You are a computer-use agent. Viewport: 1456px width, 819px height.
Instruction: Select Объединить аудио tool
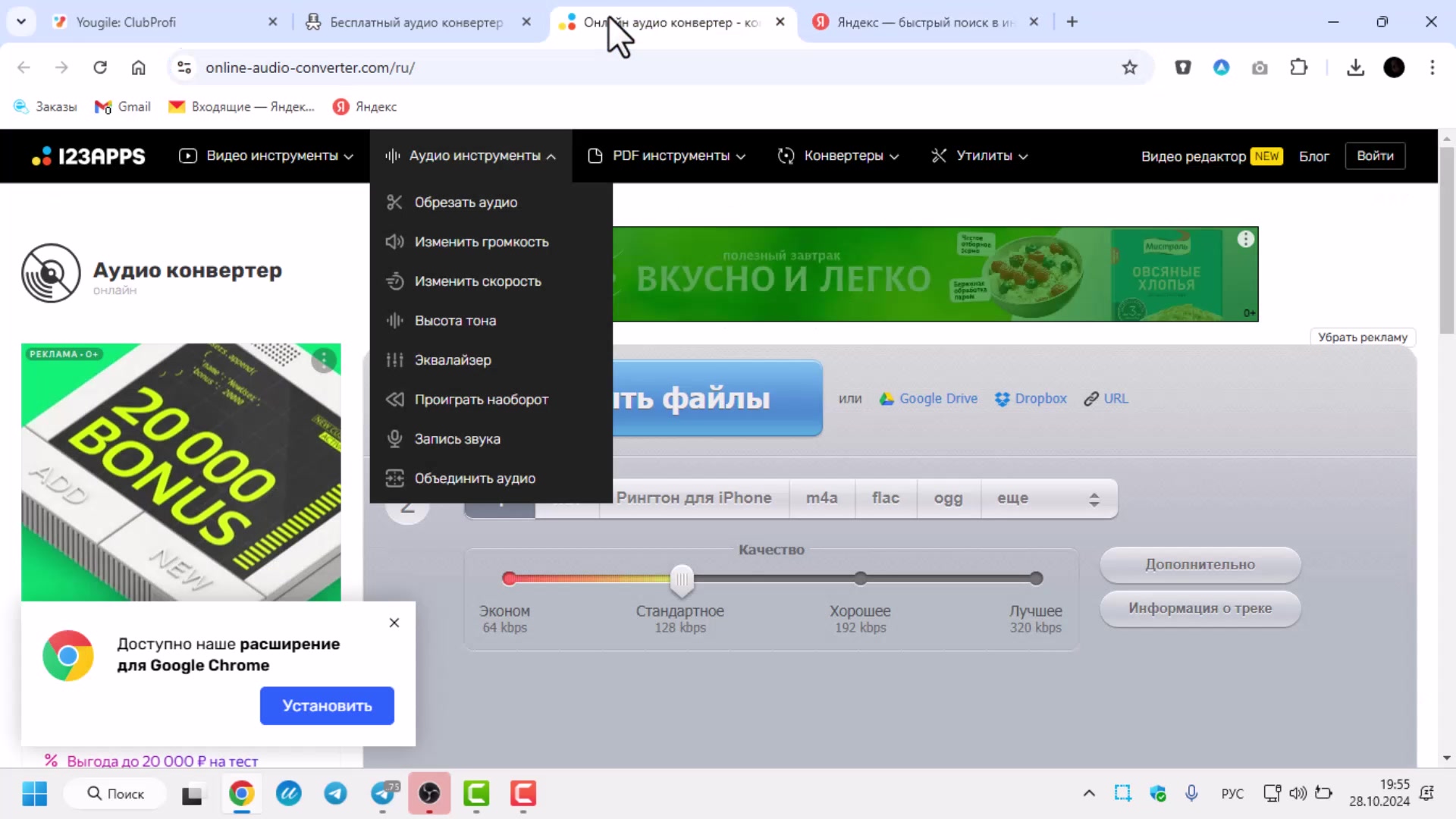475,478
